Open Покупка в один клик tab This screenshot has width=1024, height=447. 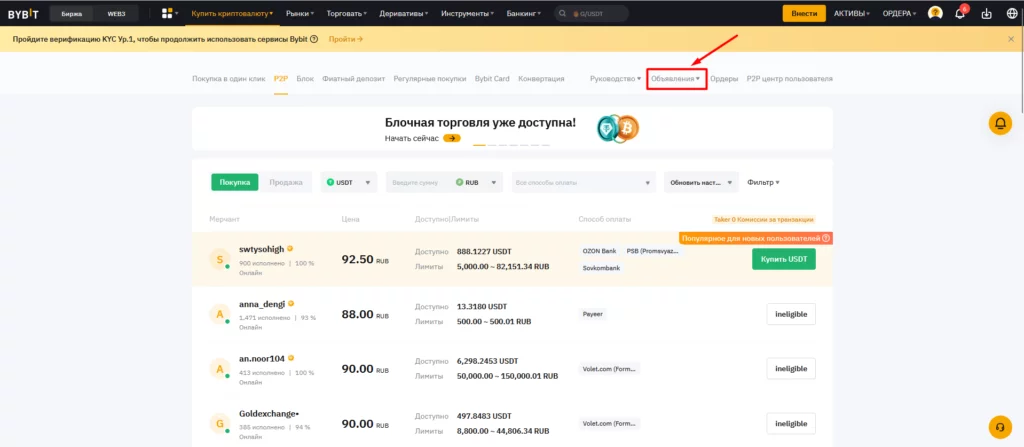pos(229,78)
